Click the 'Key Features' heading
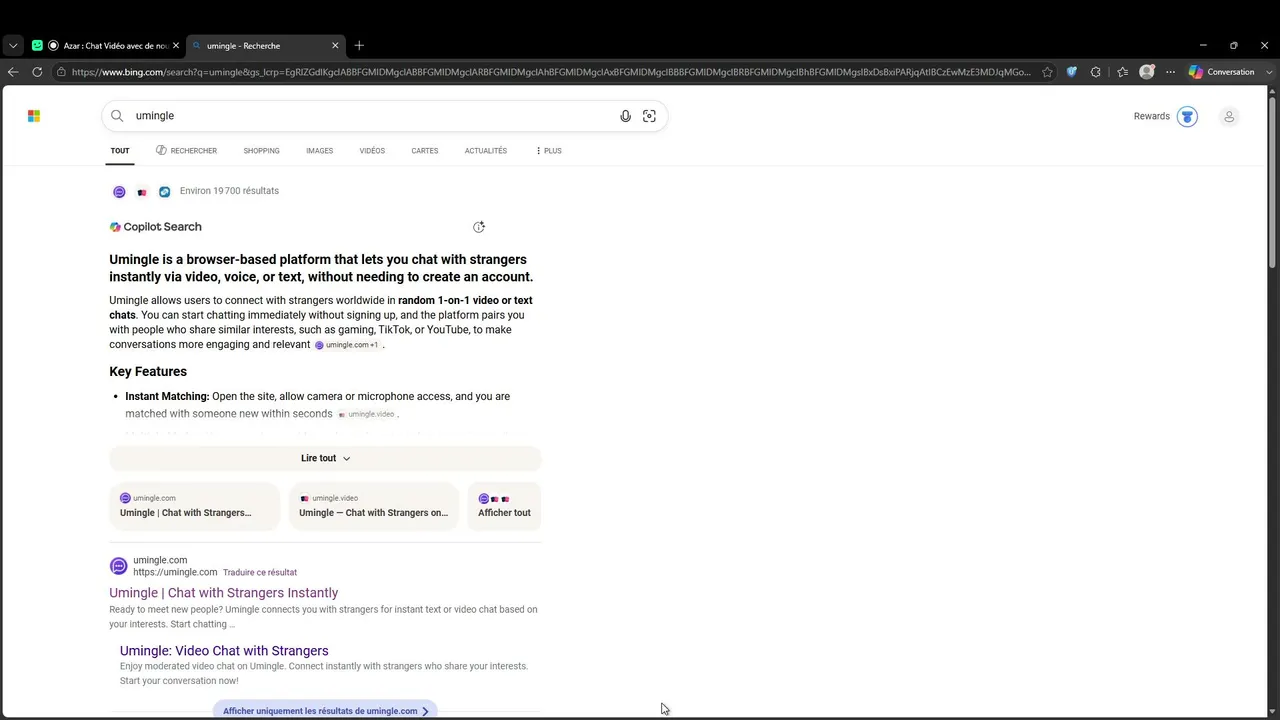Image resolution: width=1280 pixels, height=720 pixels. (148, 372)
